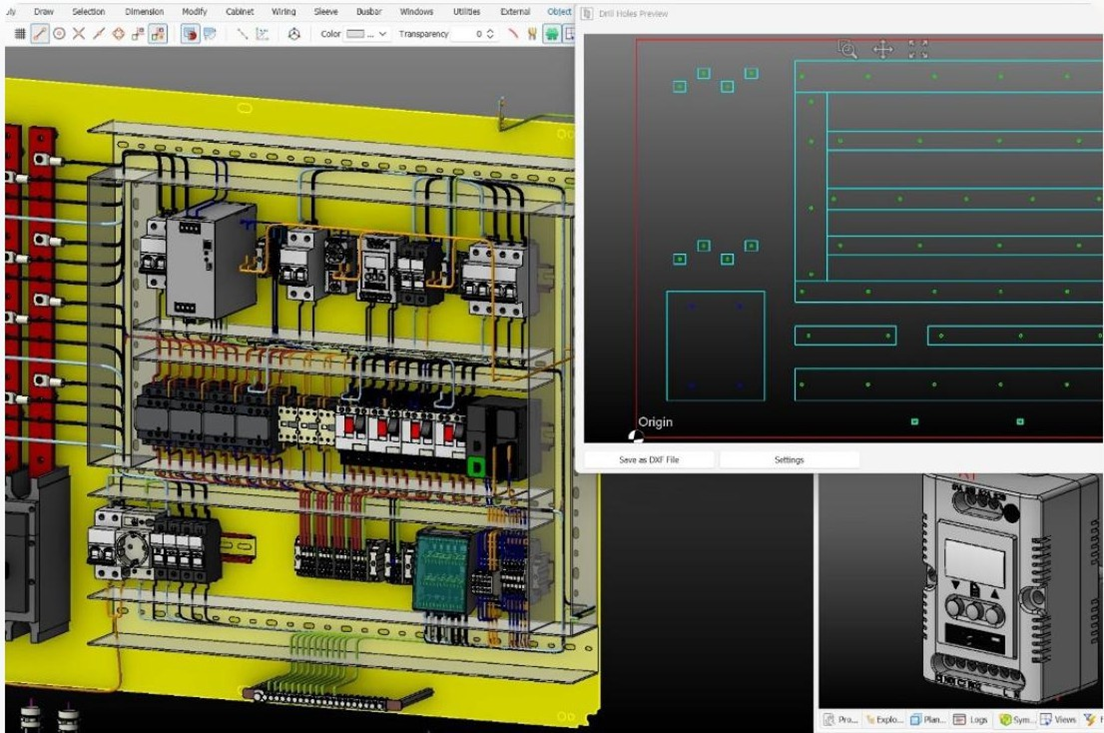Switch to the Logs panel tab

click(x=971, y=720)
